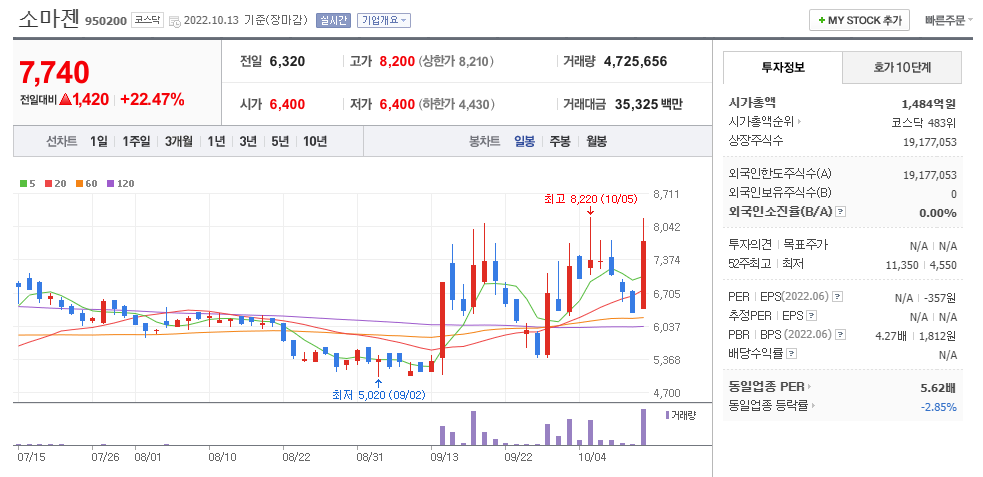Click the calendar icon before 2022.10.13 기준
This screenshot has height=477, width=983.
tap(175, 21)
